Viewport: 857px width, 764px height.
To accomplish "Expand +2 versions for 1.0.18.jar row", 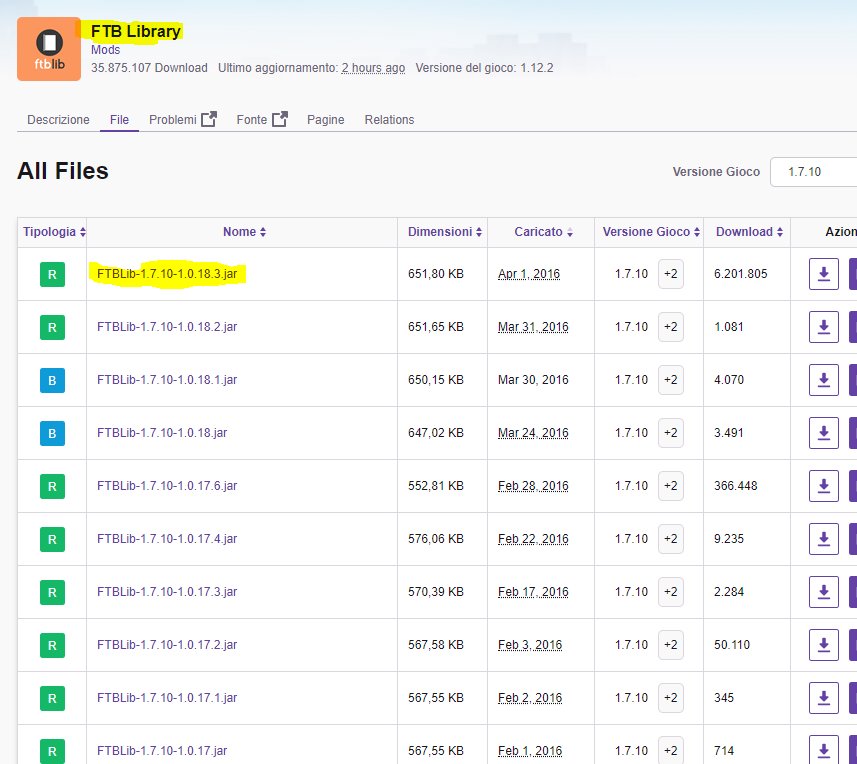I will (671, 433).
